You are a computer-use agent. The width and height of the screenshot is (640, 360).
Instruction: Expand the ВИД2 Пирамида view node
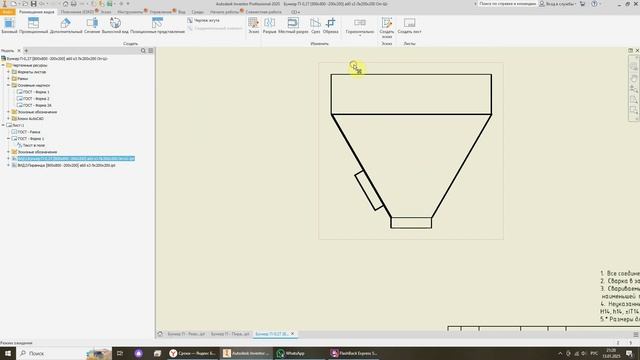tap(9, 165)
